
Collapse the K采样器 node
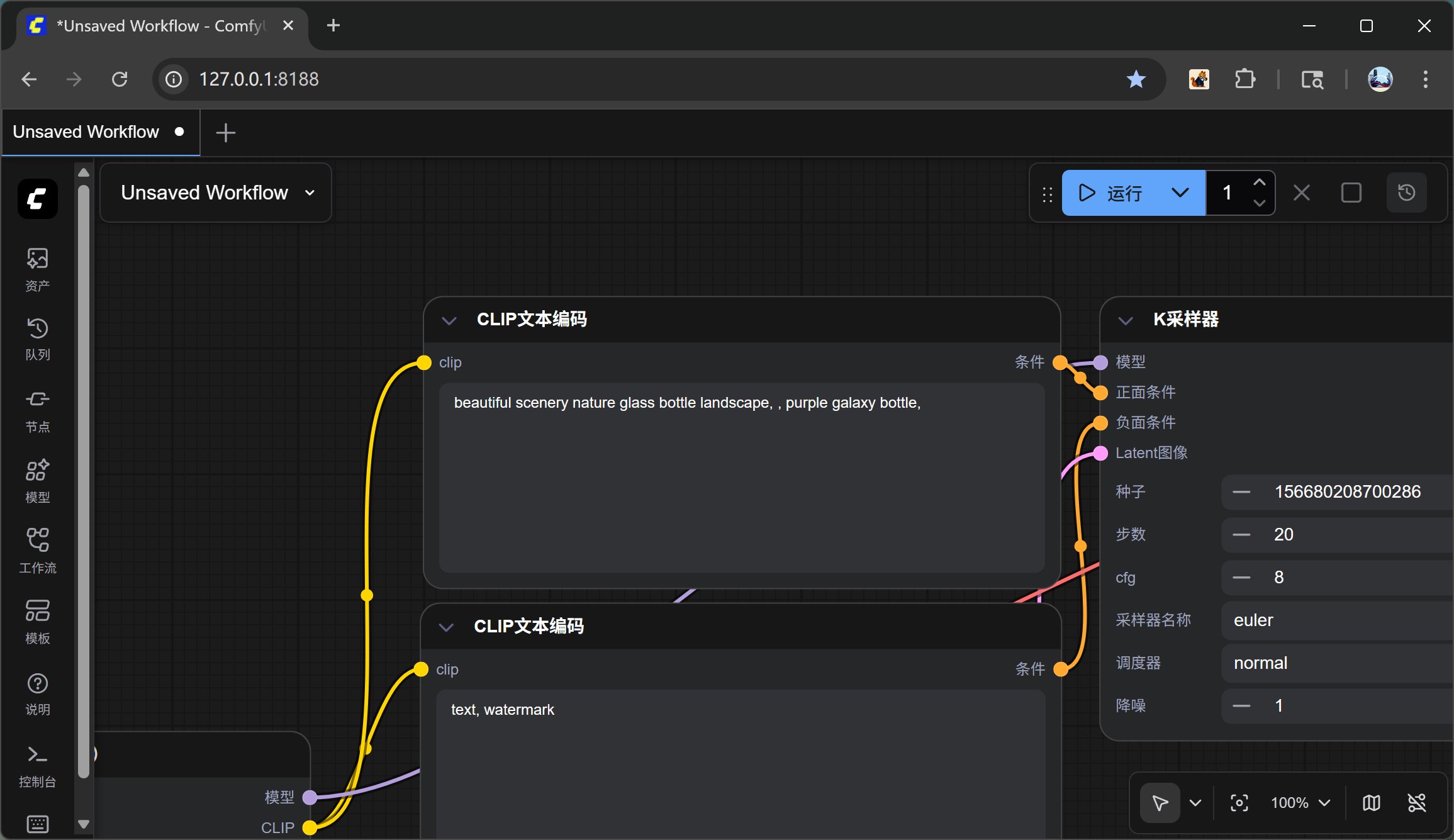[x=1126, y=320]
